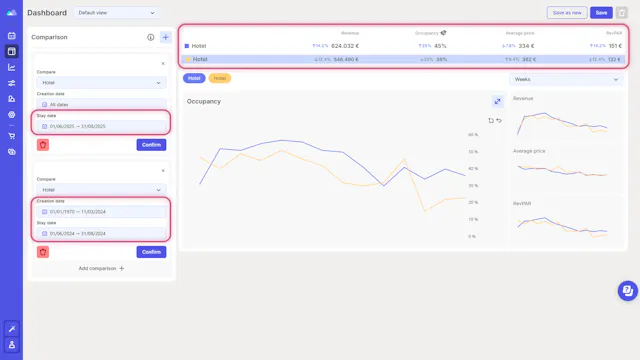The height and width of the screenshot is (360, 640).
Task: Toggle the blue Hotel series pill
Action: point(194,78)
